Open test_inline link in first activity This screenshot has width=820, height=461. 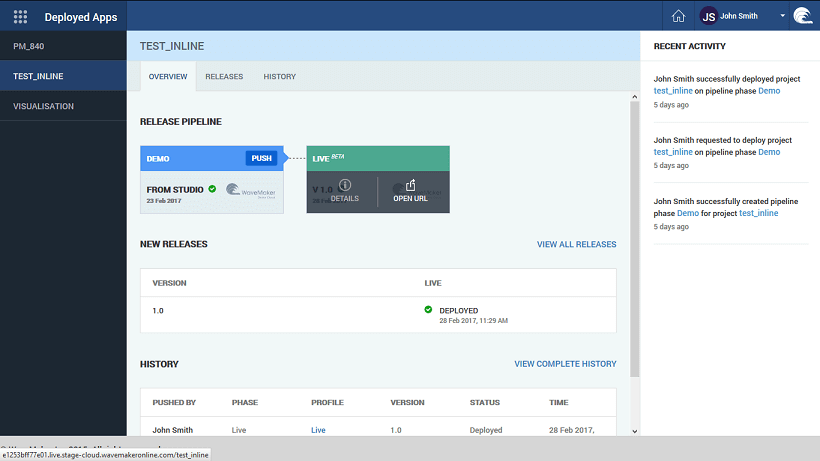pos(673,91)
